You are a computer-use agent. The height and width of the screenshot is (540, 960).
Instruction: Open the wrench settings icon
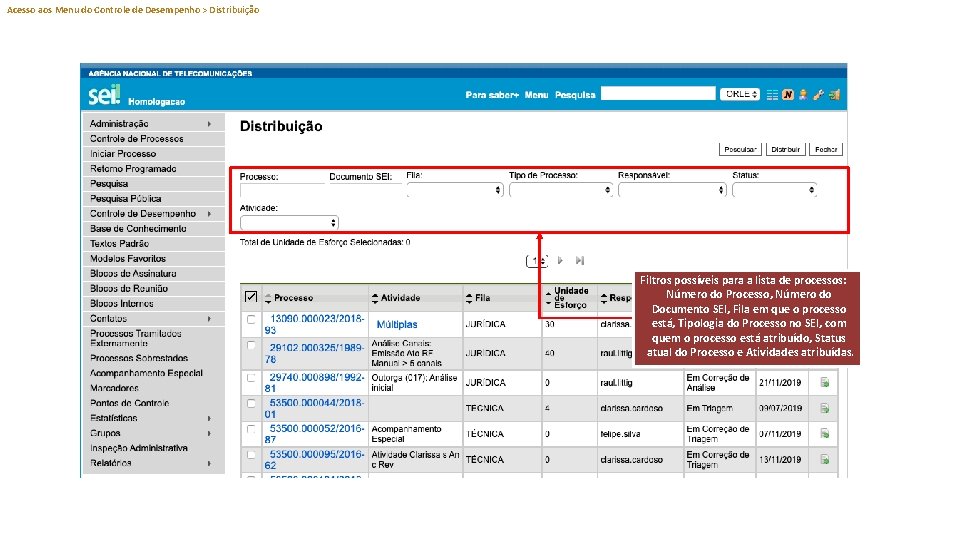(x=818, y=95)
